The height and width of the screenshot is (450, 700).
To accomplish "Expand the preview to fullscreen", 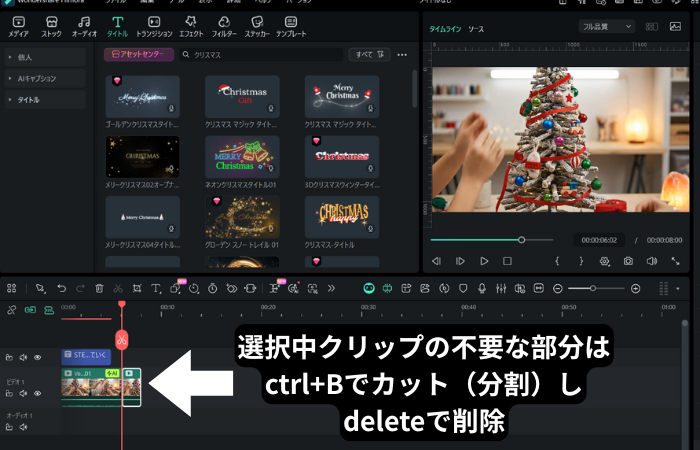I will pos(675,261).
